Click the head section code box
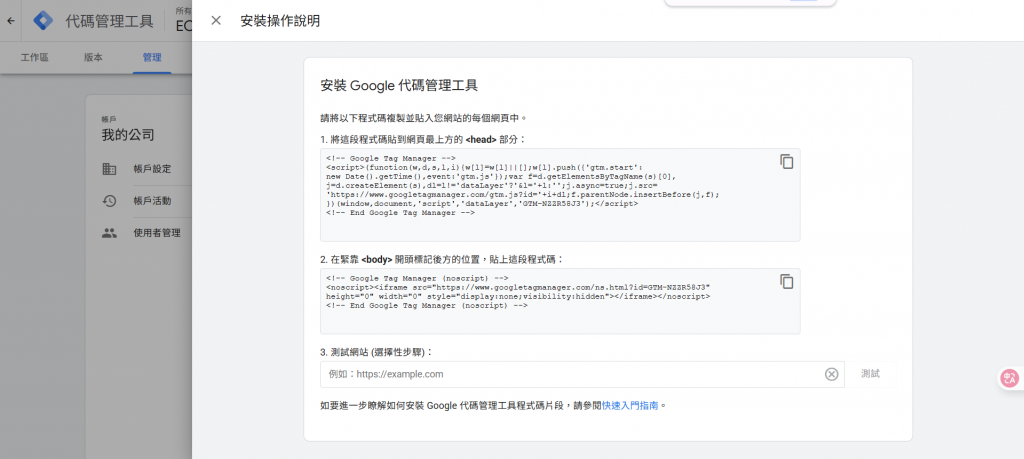This screenshot has height=459, width=1024. 560,195
